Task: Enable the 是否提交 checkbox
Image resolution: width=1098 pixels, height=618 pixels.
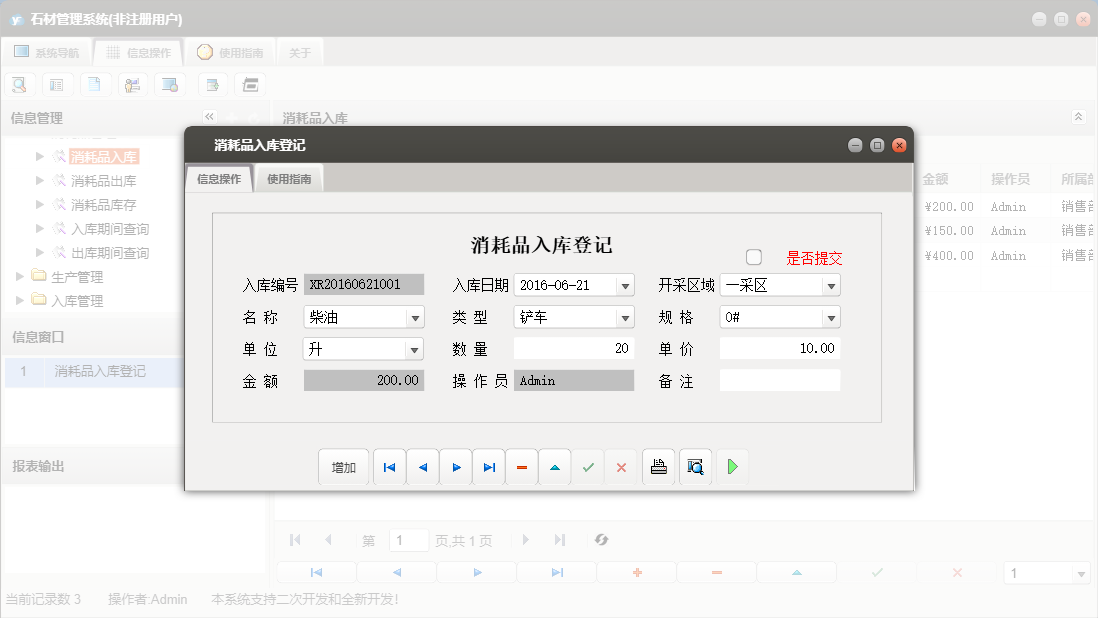Action: 754,256
